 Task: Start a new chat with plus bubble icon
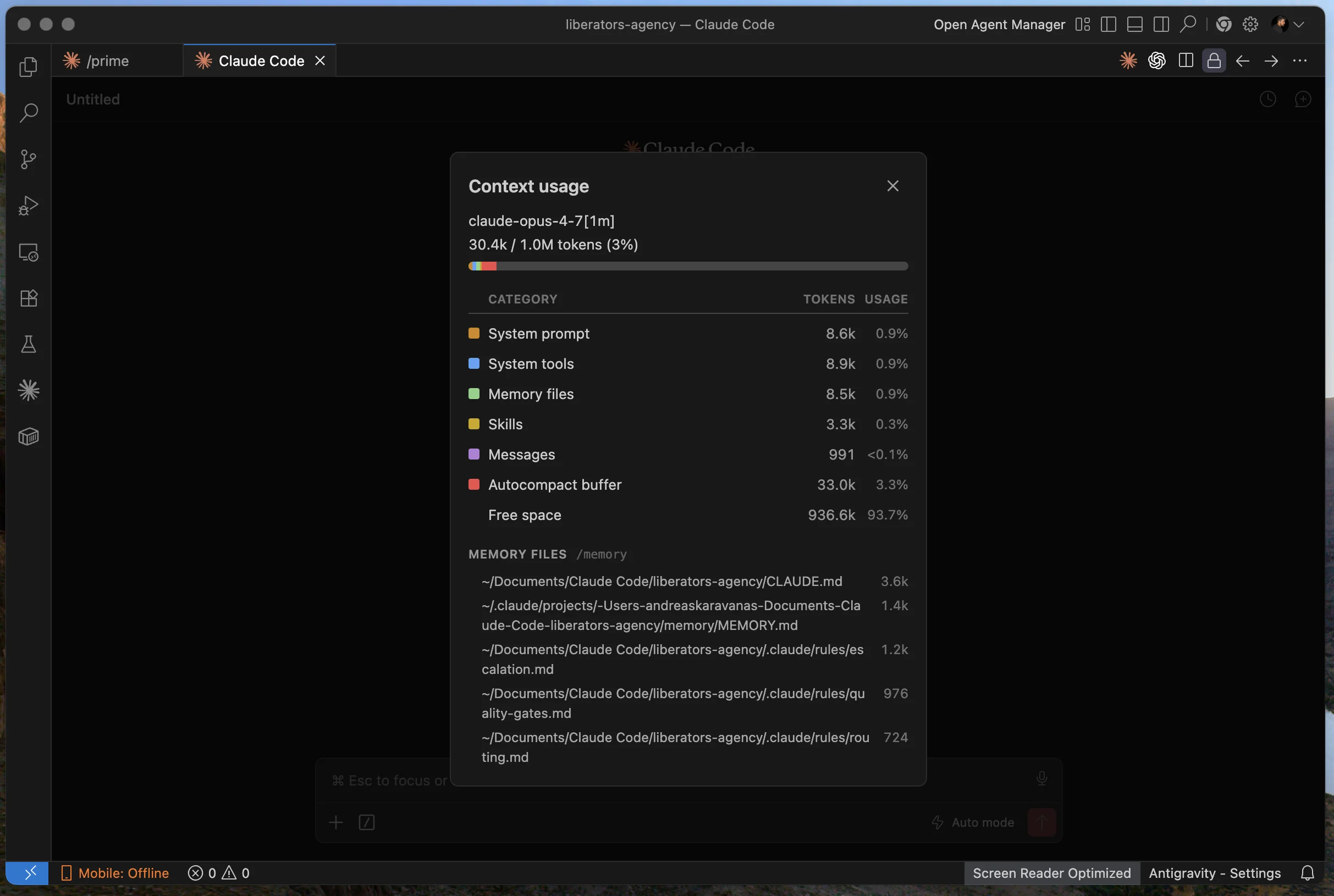click(1303, 99)
